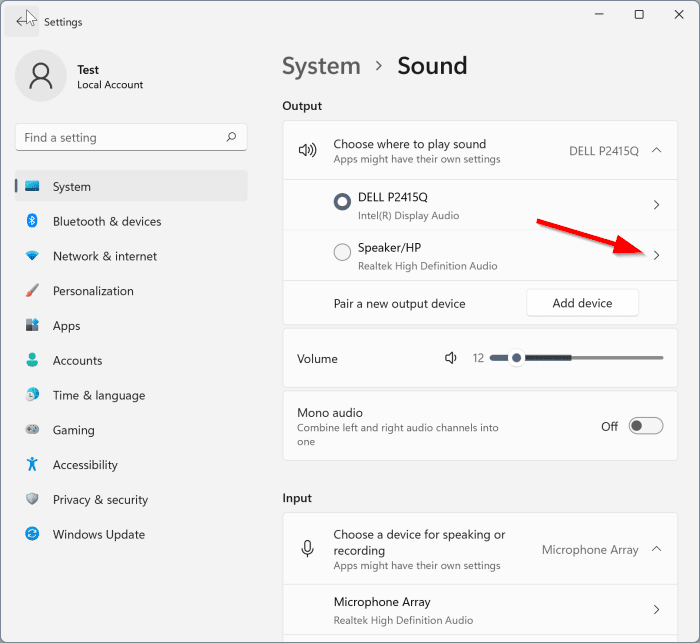700x643 pixels.
Task: Click the Network wifi icon in sidebar
Action: click(x=32, y=255)
